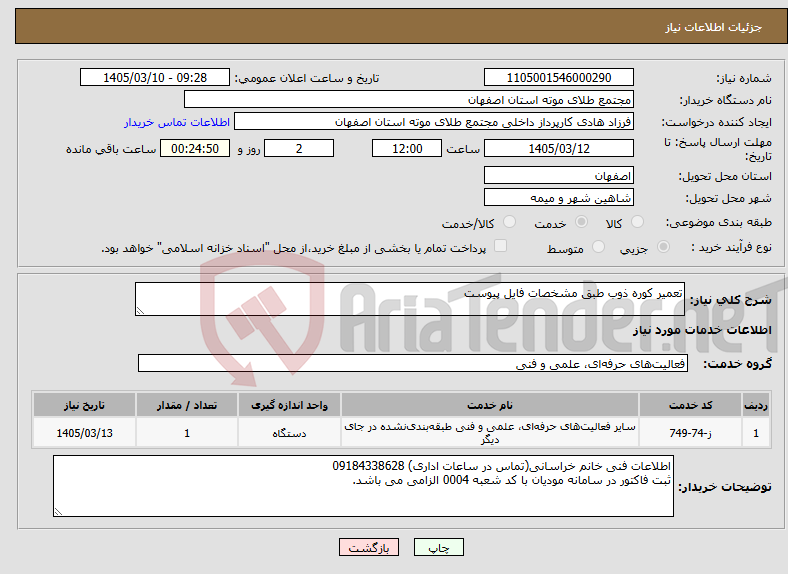
Task: Select the کالا/خدمت radio button
Action: [510, 222]
